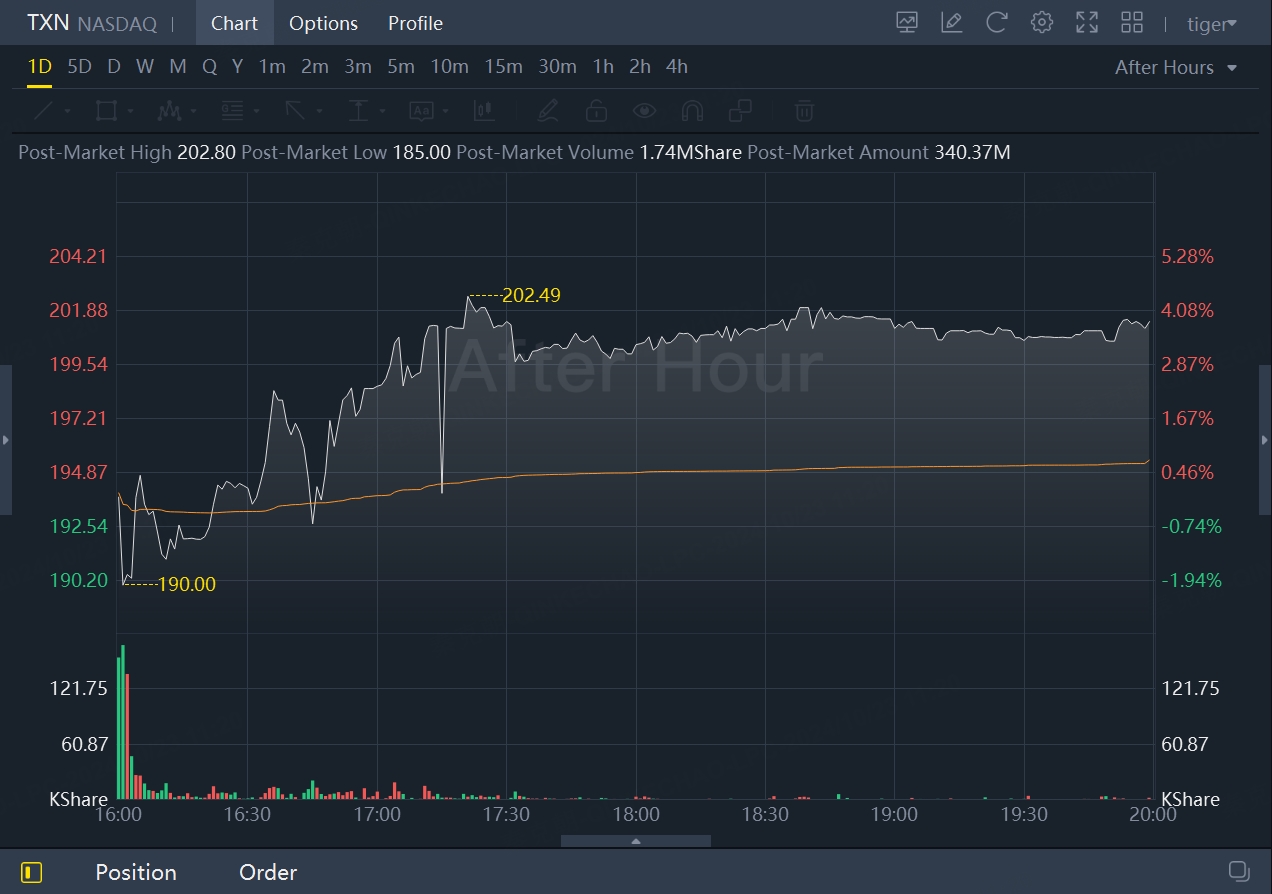
Task: Expand the line drawing tool dropdown arrow
Action: (x=68, y=111)
